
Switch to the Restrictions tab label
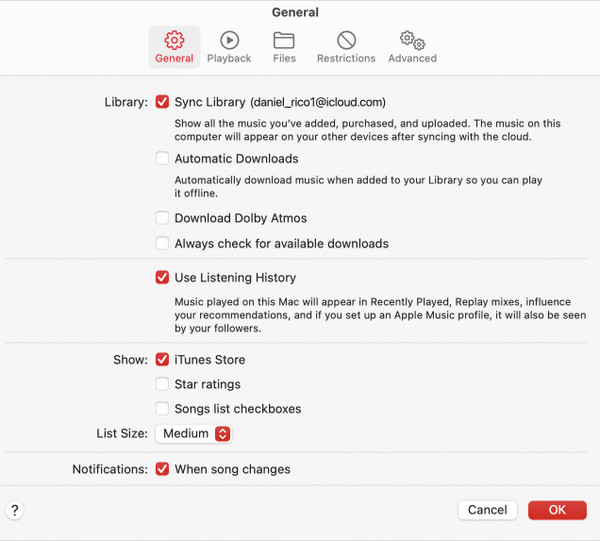(346, 58)
